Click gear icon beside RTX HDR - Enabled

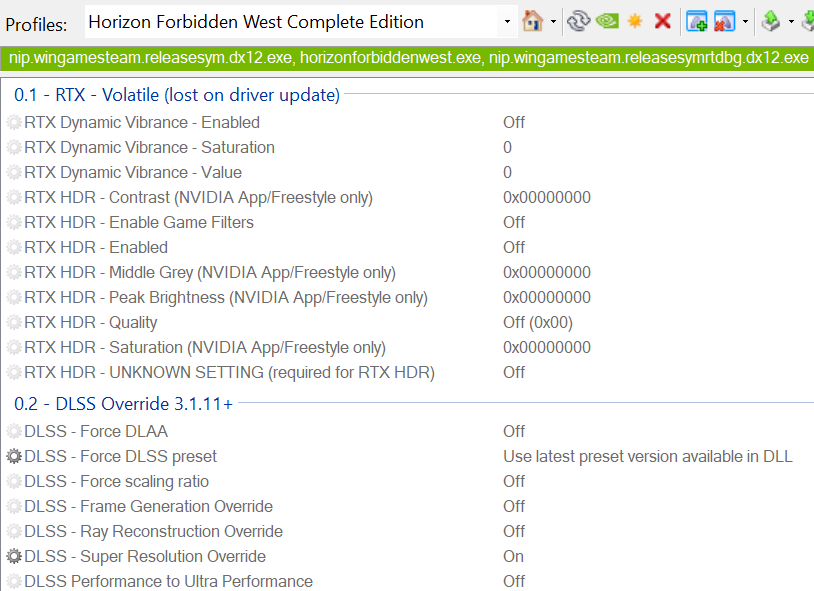[14, 247]
